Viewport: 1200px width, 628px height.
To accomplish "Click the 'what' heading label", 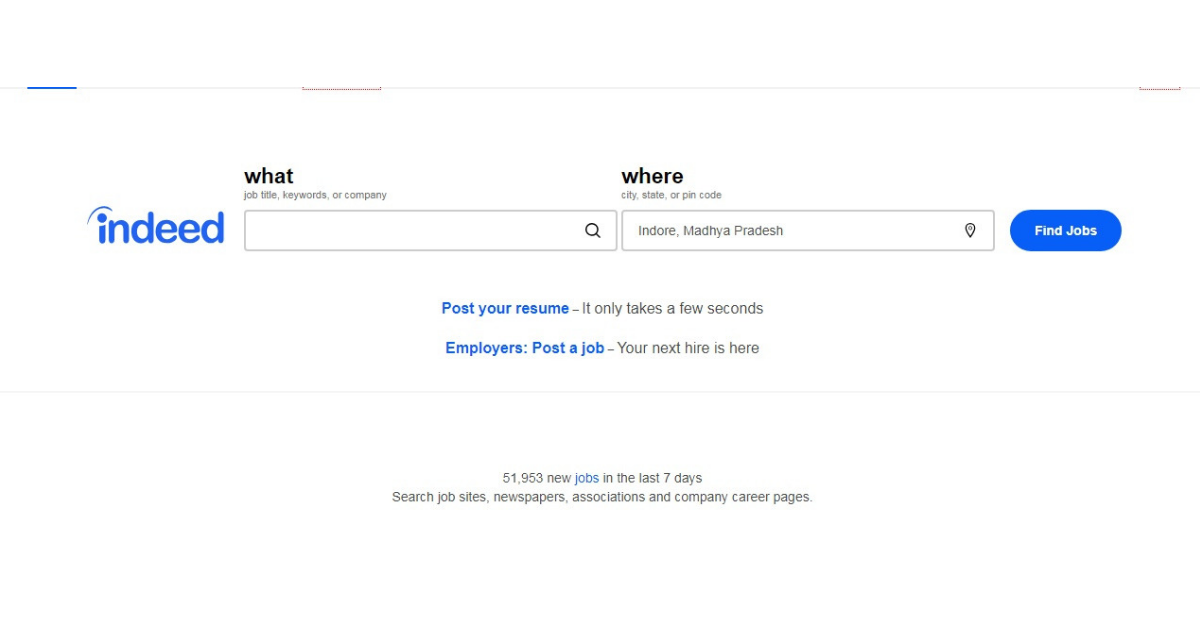I will coord(269,176).
